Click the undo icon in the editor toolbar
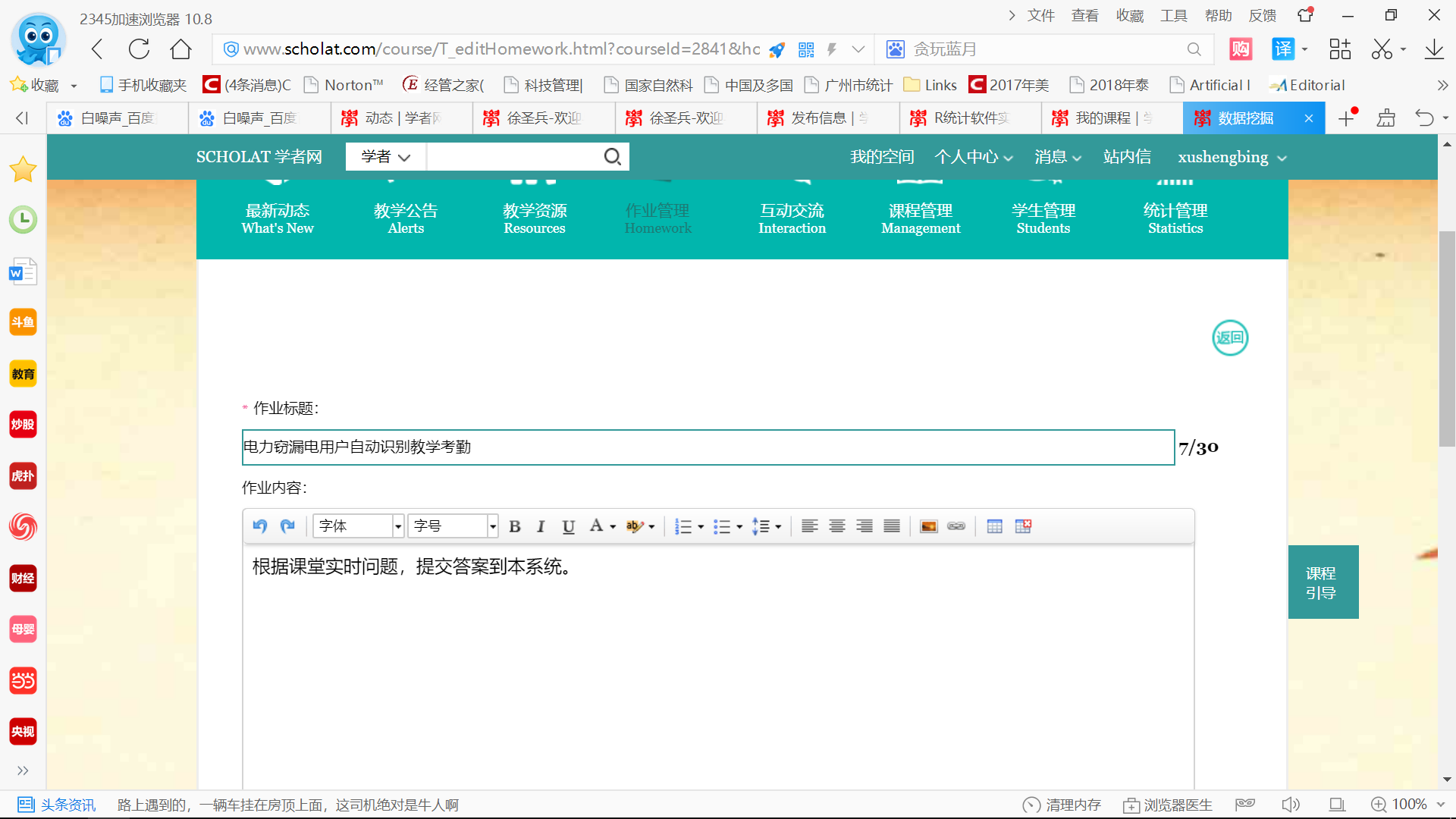 click(260, 526)
